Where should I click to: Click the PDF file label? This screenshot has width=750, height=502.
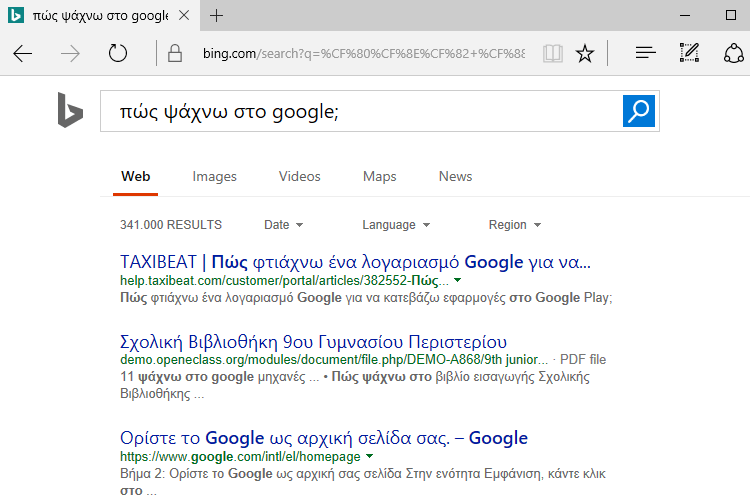(583, 360)
